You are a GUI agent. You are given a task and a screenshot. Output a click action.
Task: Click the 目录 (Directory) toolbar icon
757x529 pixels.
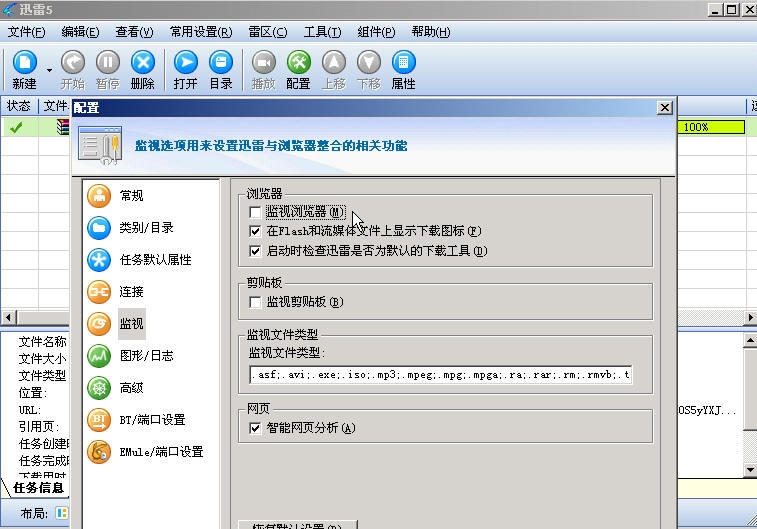click(221, 63)
